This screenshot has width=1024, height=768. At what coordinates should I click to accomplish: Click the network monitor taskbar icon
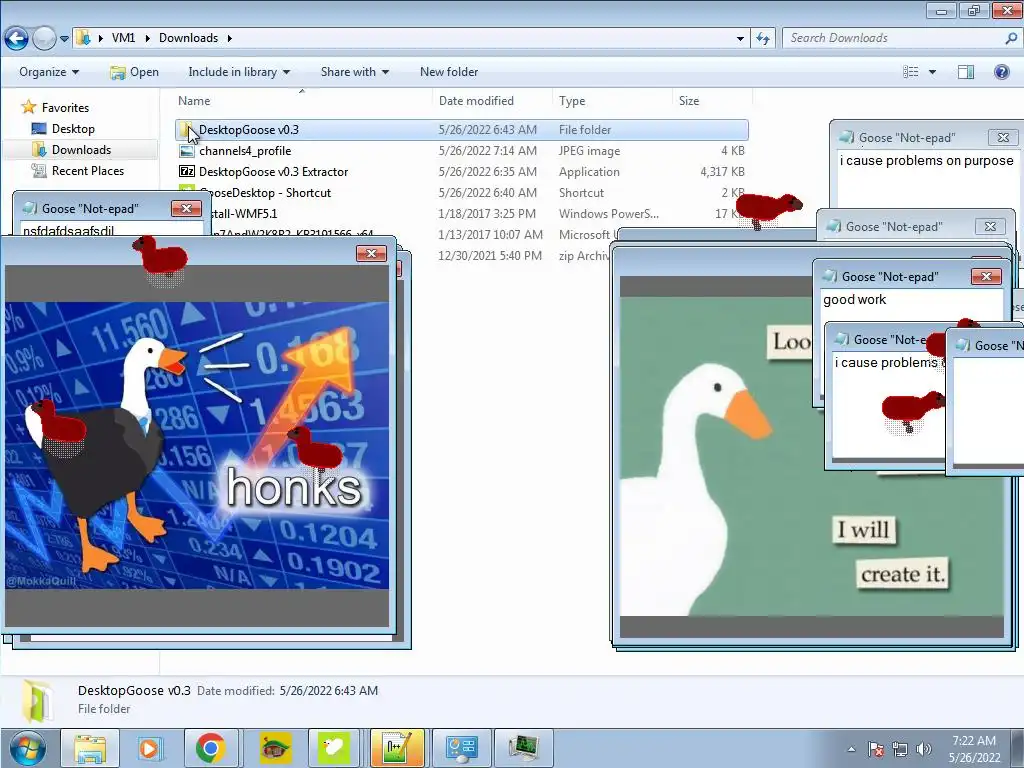523,748
